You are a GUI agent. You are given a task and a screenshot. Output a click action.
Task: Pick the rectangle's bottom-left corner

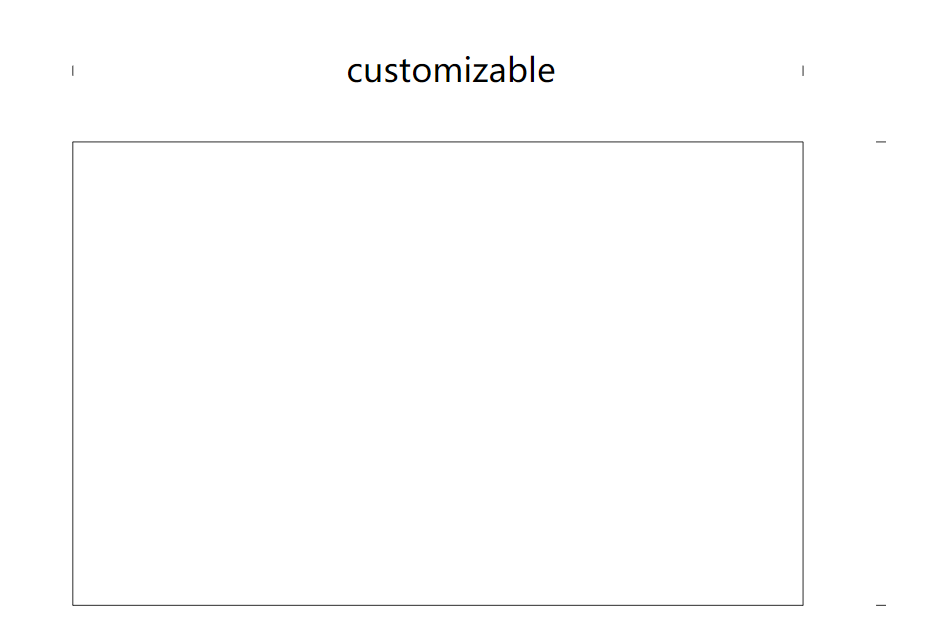(x=73, y=605)
